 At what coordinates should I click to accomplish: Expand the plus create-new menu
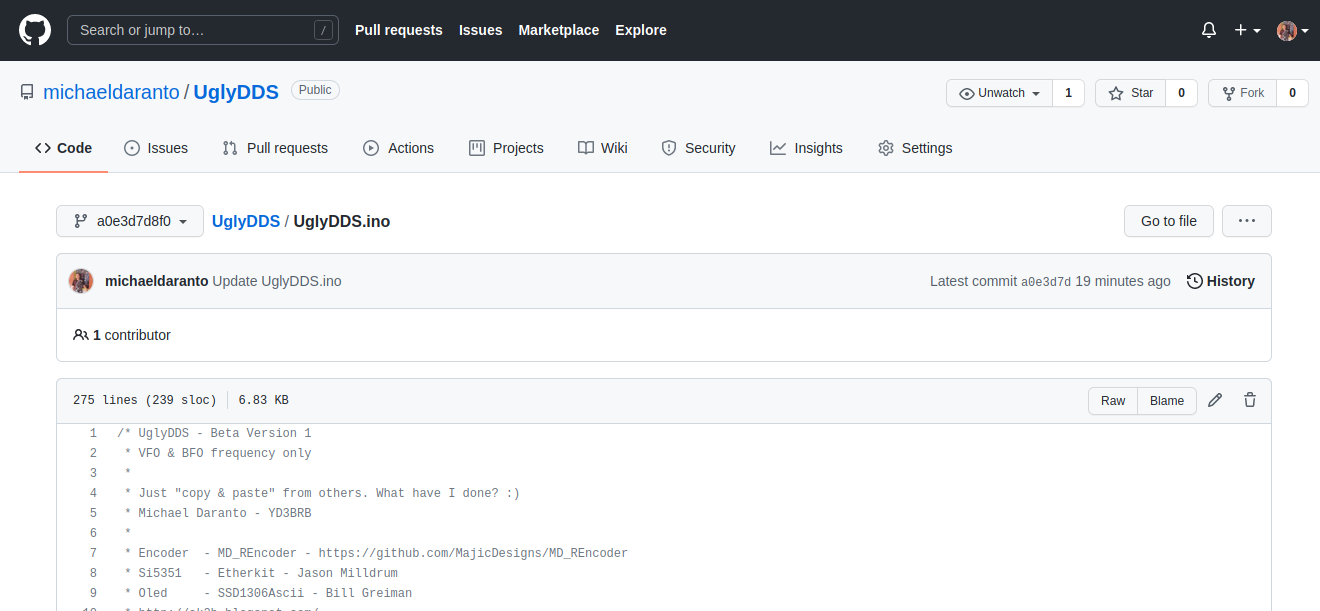click(x=1247, y=30)
